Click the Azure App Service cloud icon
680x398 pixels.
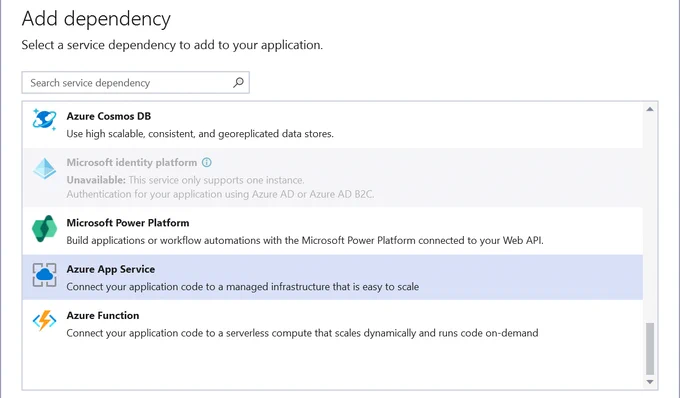click(x=44, y=275)
